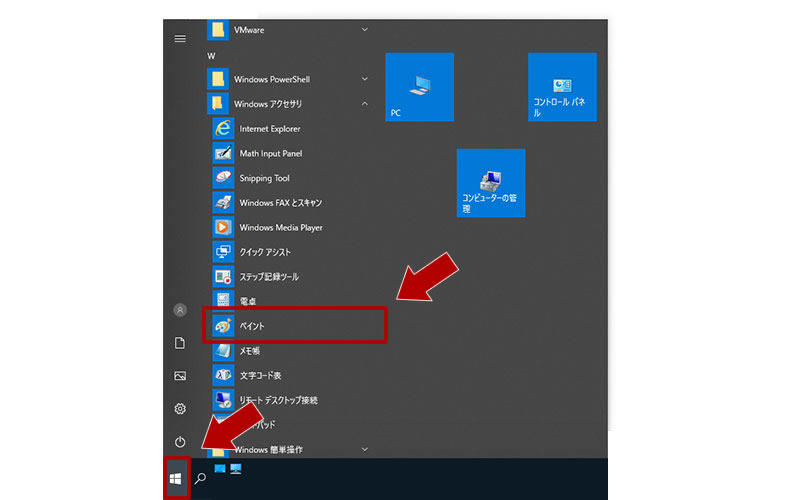Launch メモ帳 by its label
Screen dimensions: 800x500
pyautogui.click(x=250, y=351)
